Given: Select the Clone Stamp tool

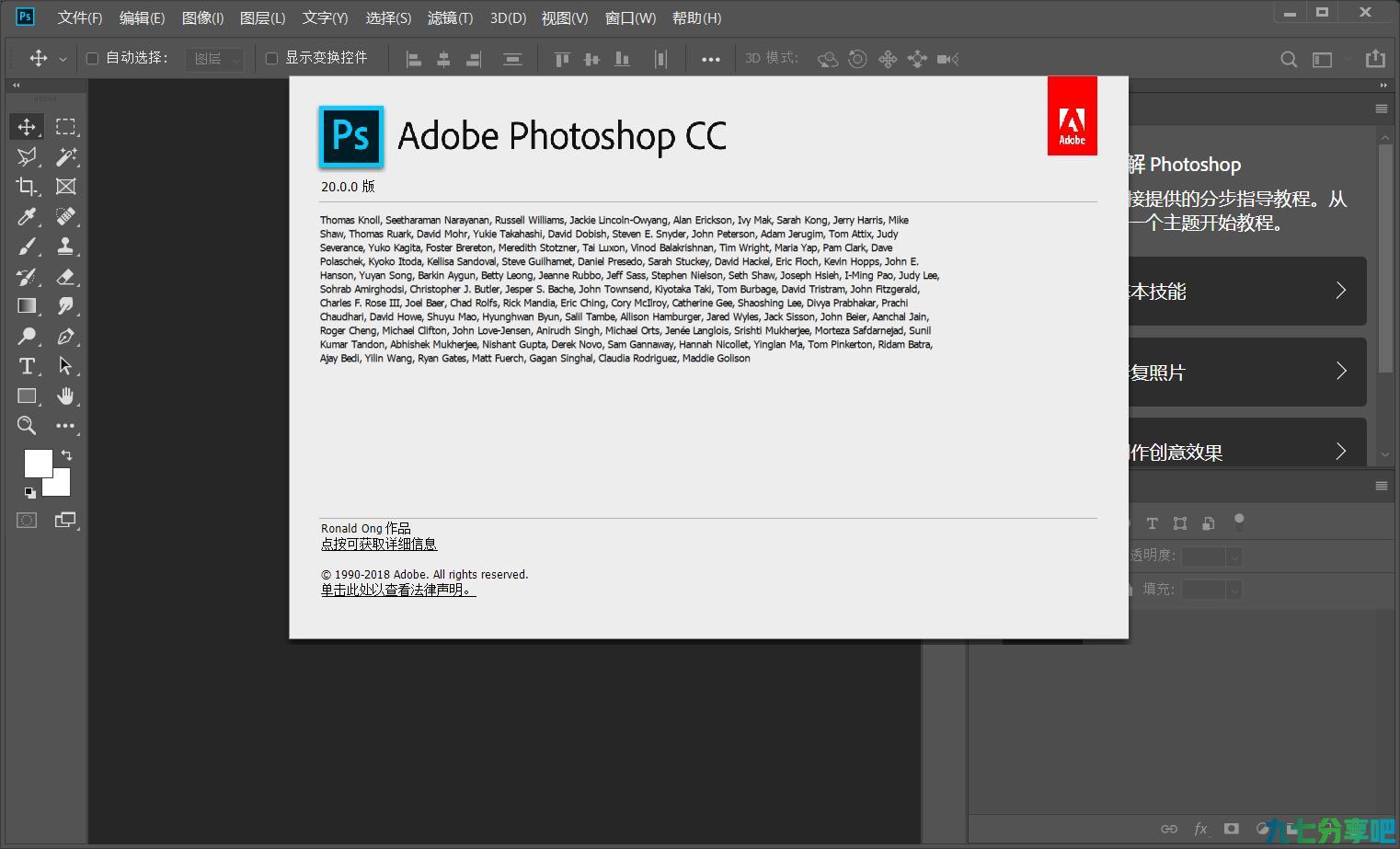Looking at the screenshot, I should (65, 247).
